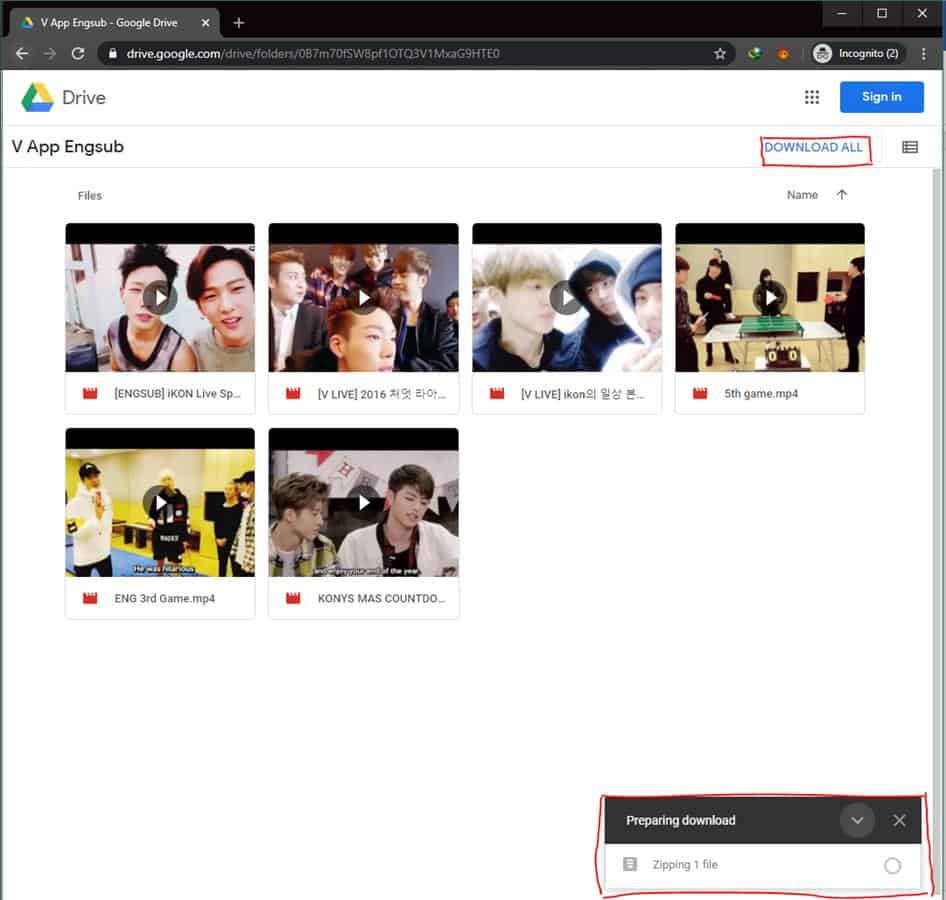Click the V App Engsub folder title
This screenshot has height=900, width=946.
tap(68, 147)
